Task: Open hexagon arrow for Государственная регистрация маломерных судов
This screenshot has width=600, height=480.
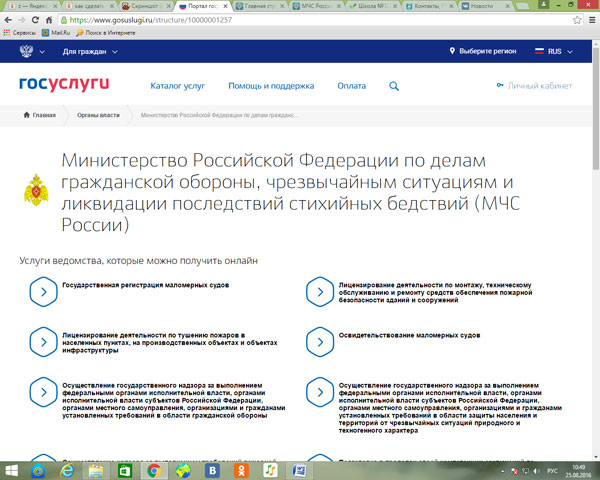Action: coord(43,292)
